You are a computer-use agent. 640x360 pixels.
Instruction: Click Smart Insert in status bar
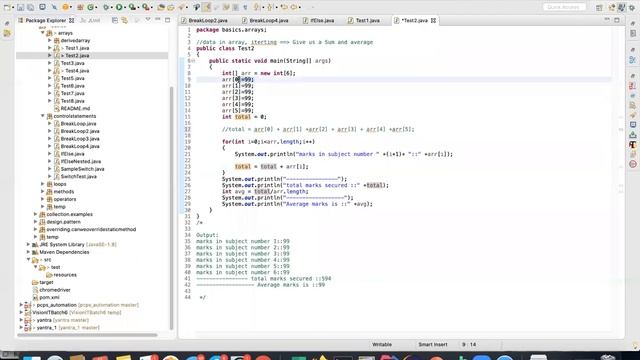click(x=433, y=344)
